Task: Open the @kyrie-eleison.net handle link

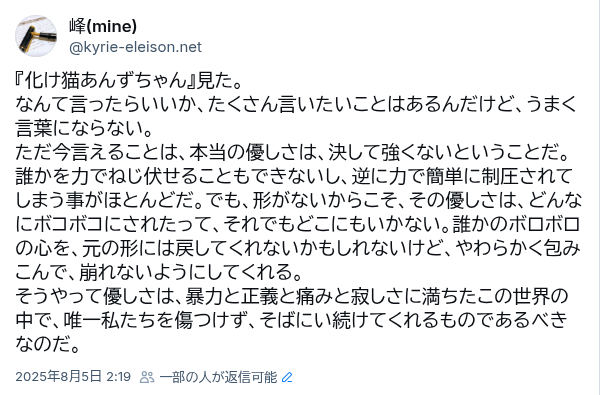Action: pyautogui.click(x=135, y=47)
